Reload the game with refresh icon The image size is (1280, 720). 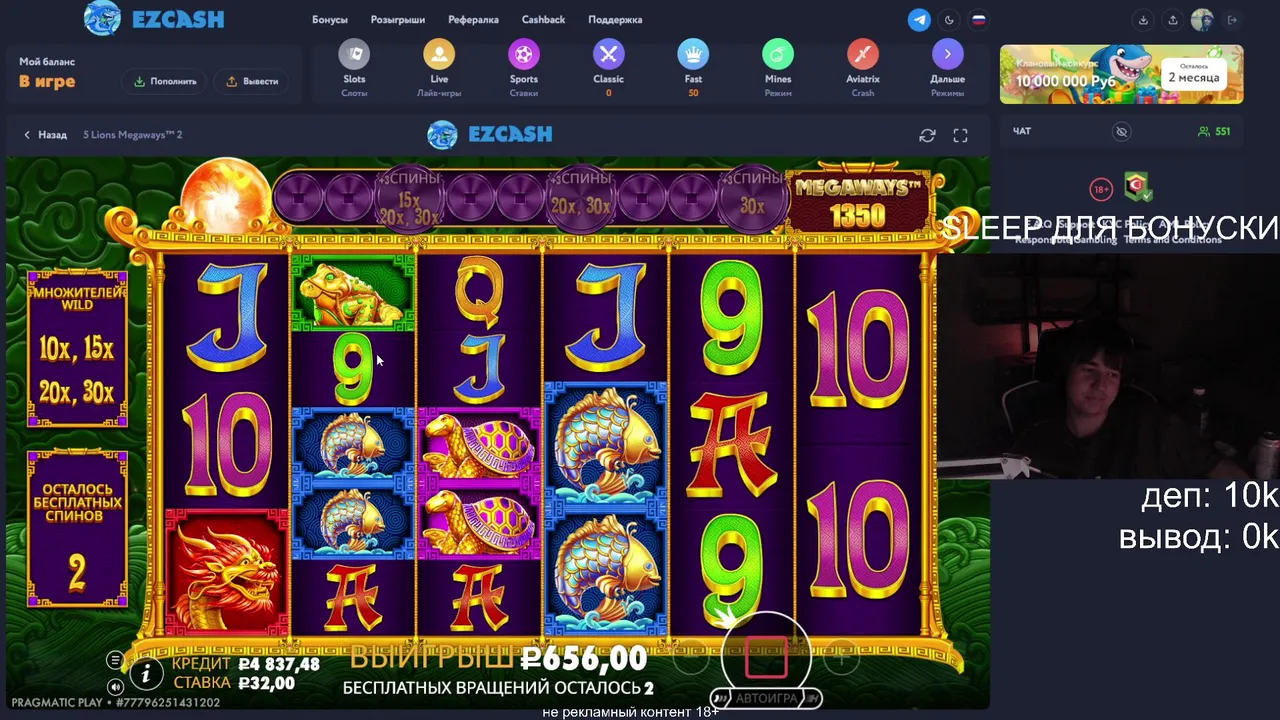coord(927,135)
